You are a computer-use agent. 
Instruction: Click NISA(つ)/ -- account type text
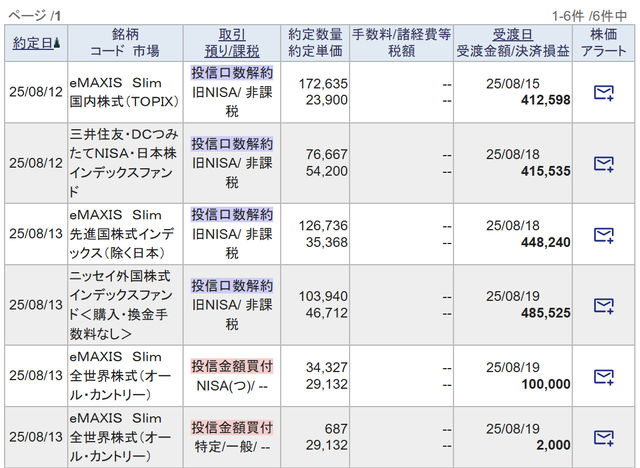(x=232, y=386)
